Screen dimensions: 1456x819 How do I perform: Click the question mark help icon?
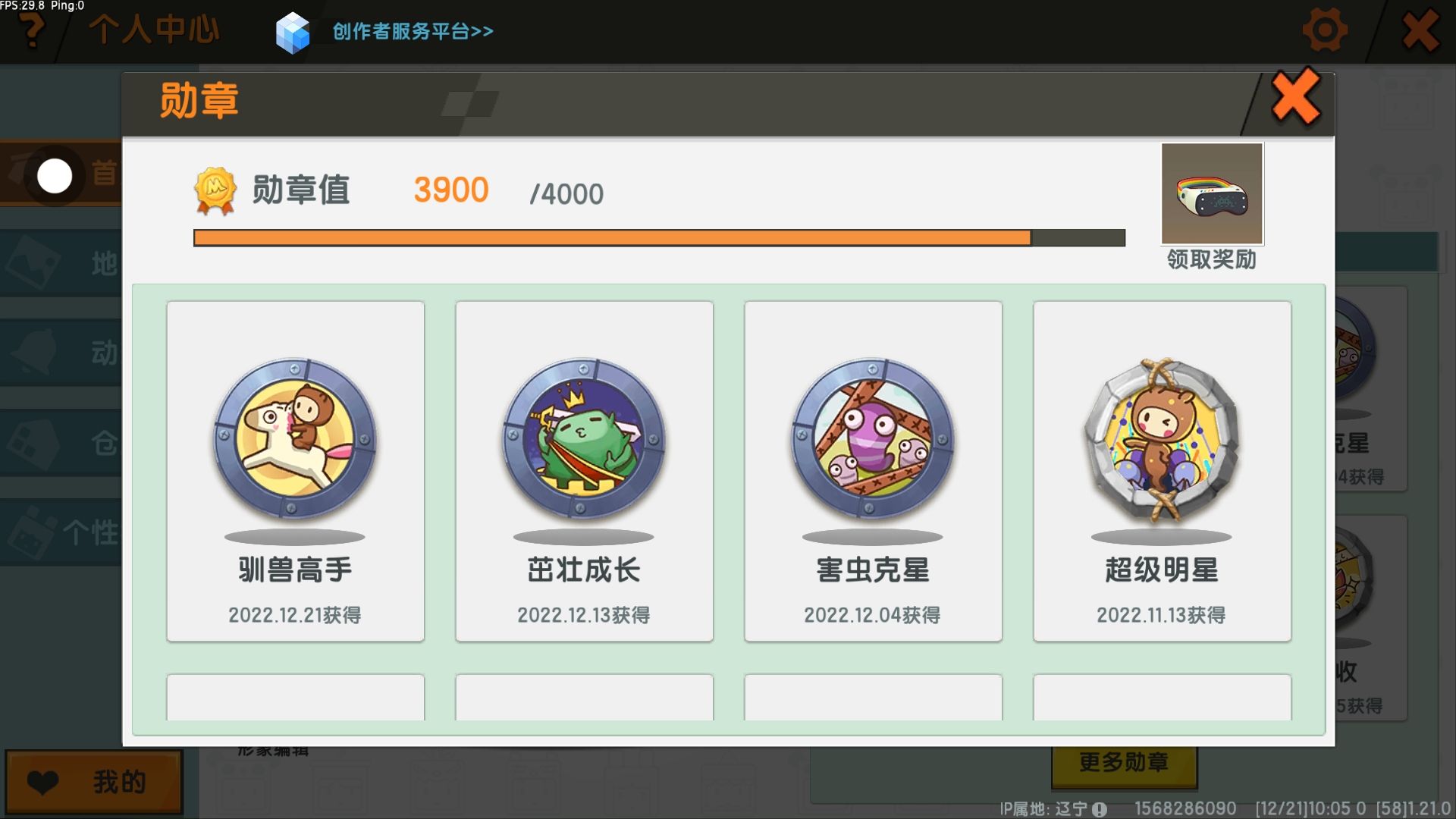31,30
